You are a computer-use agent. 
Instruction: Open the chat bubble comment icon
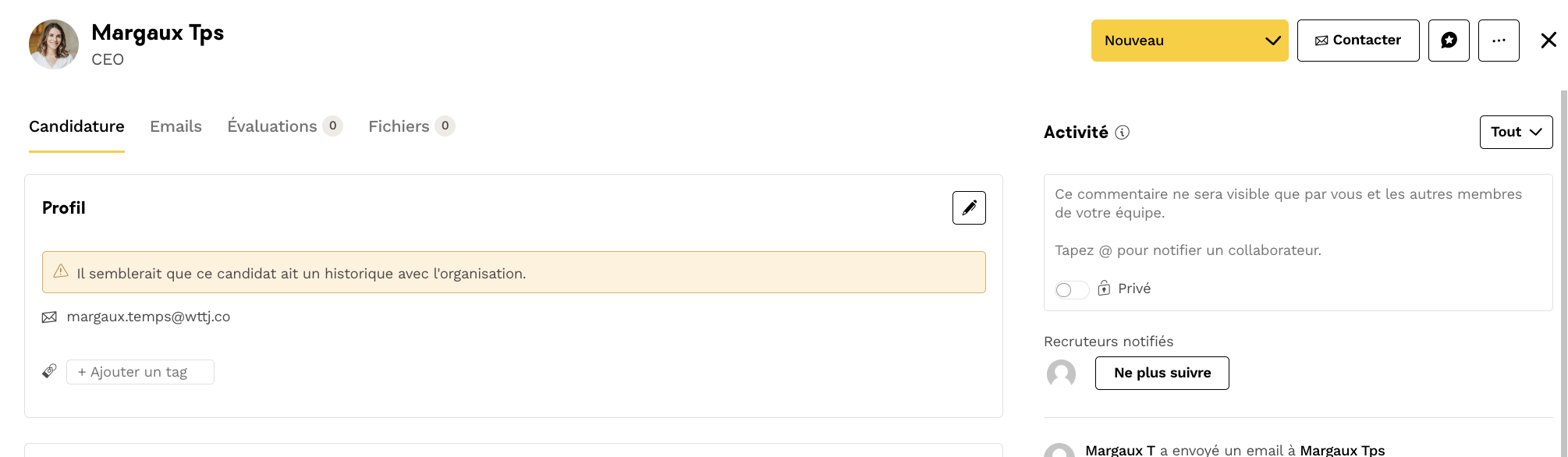point(1449,41)
